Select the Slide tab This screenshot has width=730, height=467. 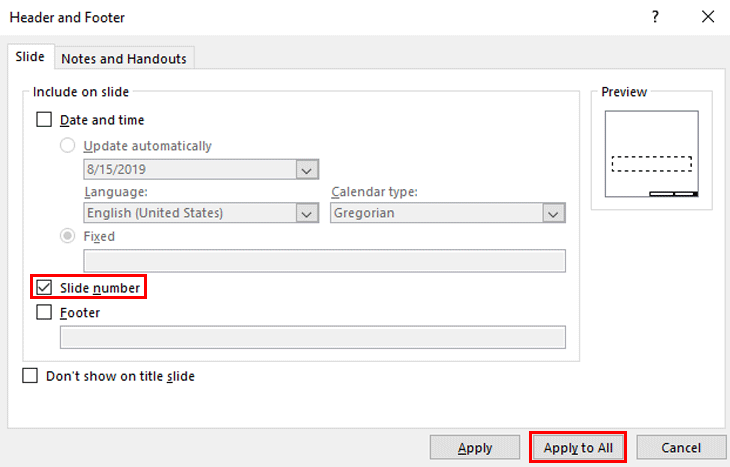click(30, 57)
